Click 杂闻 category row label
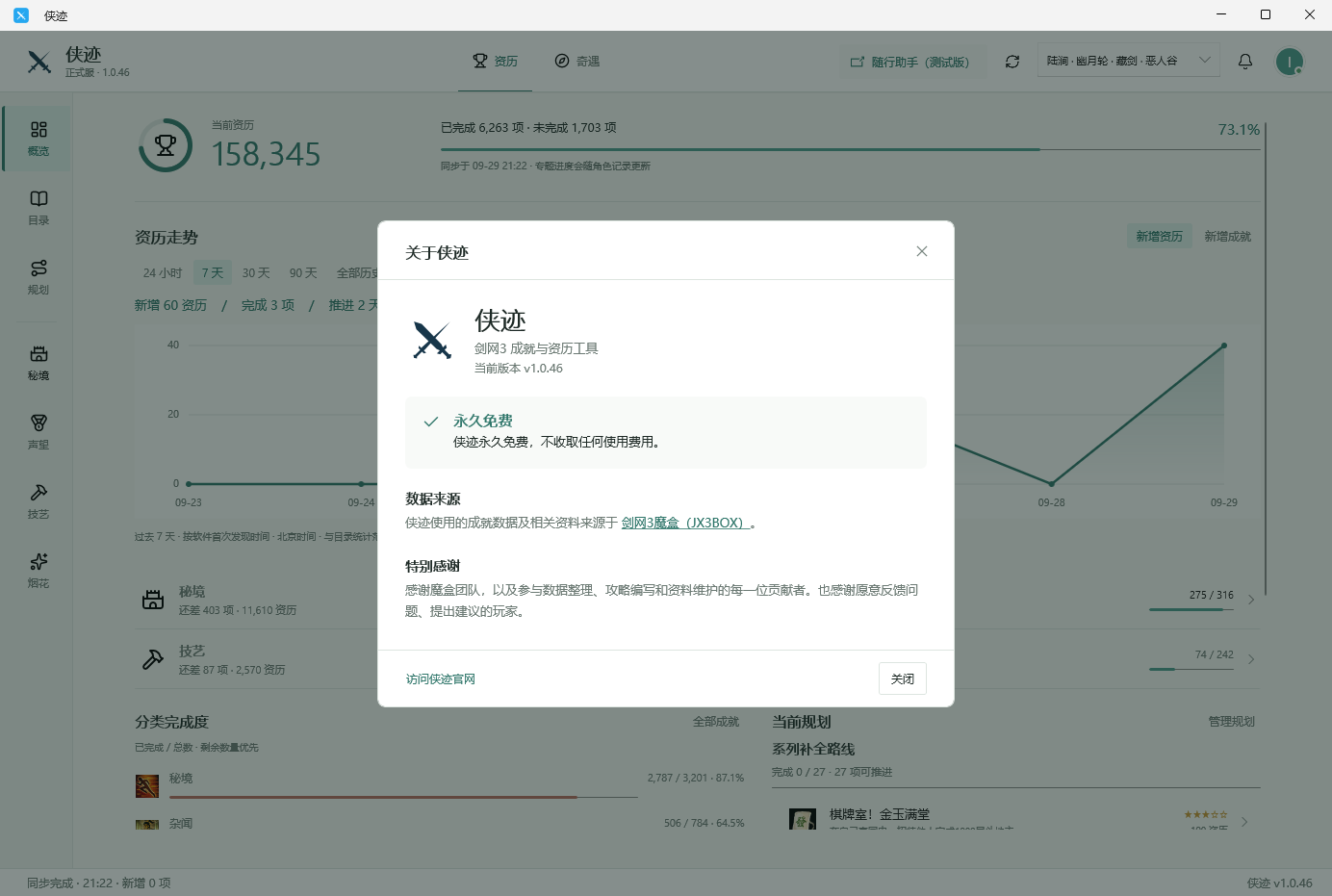This screenshot has width=1332, height=896. click(181, 823)
